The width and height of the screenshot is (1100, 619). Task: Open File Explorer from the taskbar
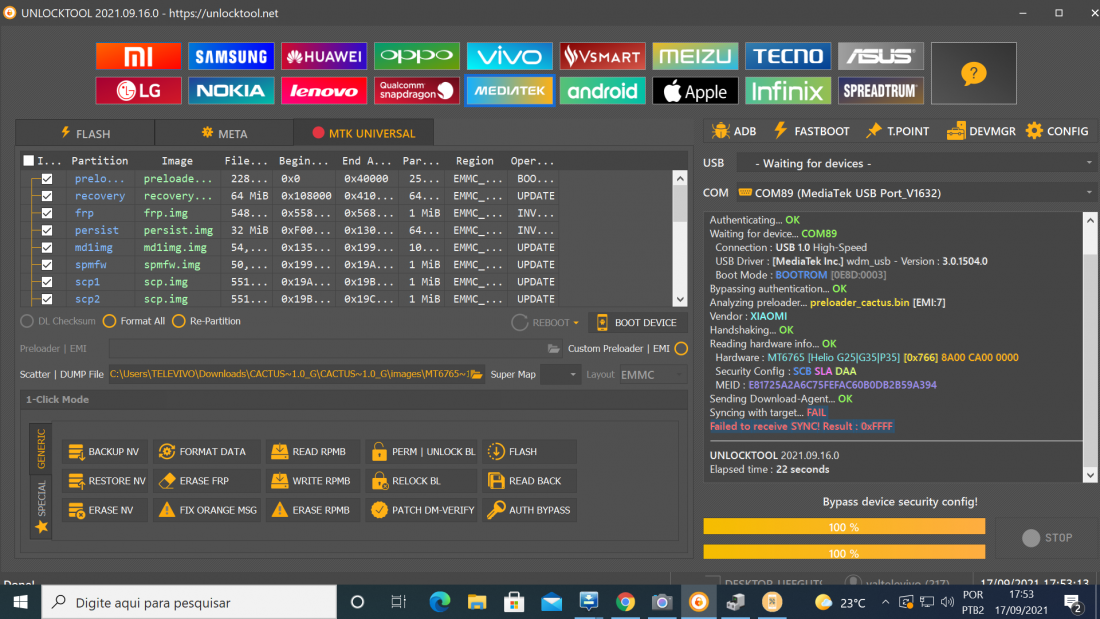(477, 602)
